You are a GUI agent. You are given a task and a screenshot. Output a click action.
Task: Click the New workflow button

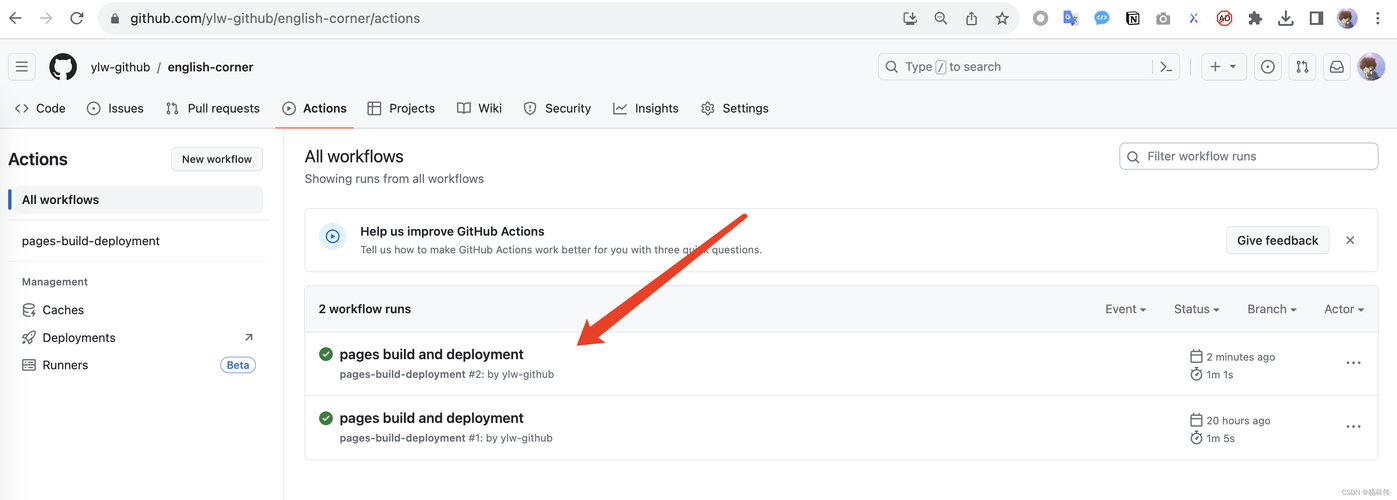point(217,159)
